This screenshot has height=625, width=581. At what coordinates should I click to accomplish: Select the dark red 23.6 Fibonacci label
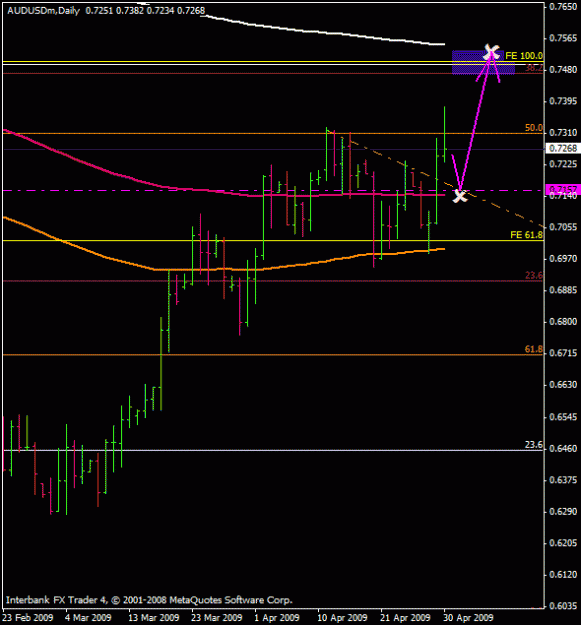pyautogui.click(x=534, y=275)
